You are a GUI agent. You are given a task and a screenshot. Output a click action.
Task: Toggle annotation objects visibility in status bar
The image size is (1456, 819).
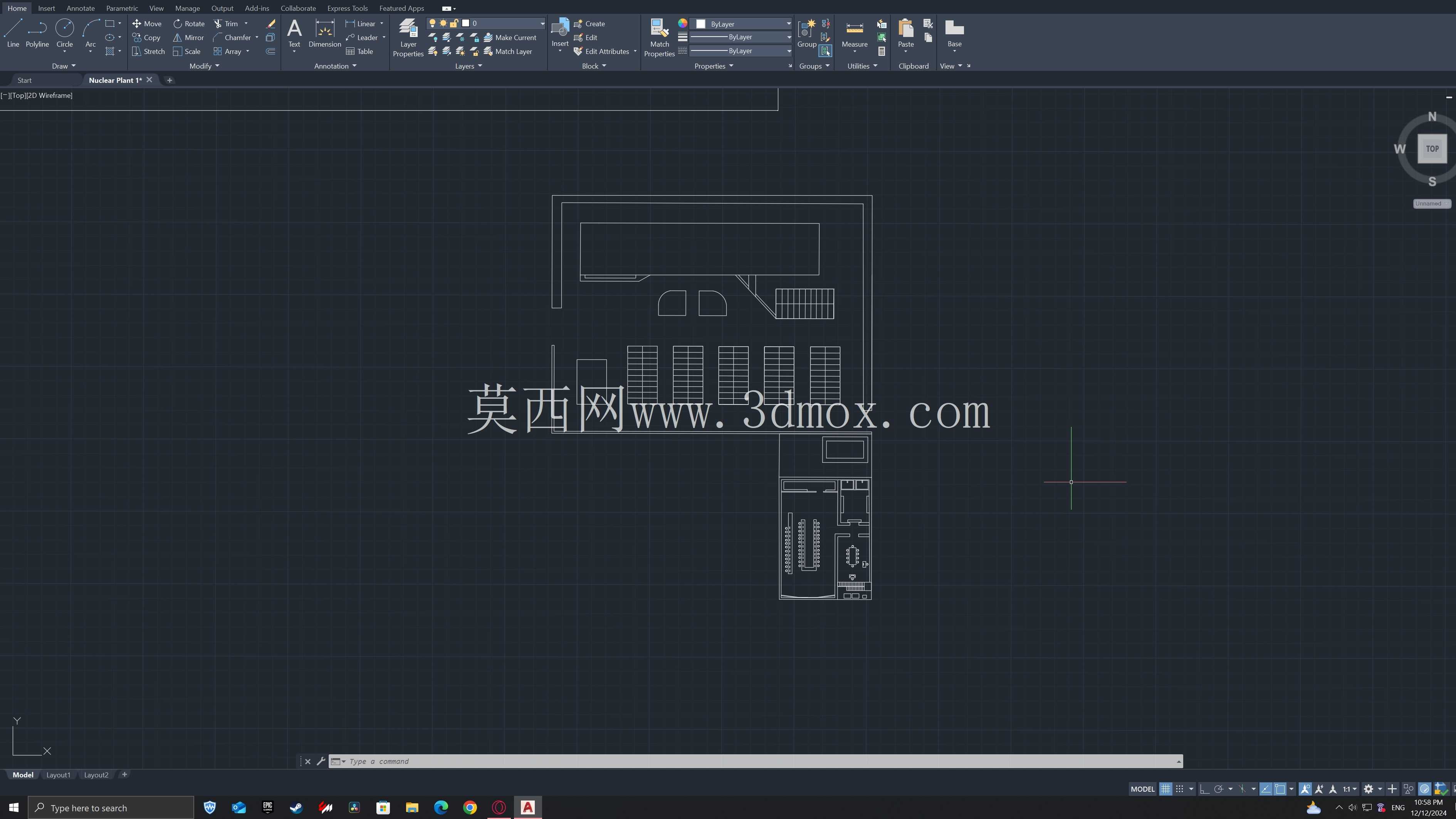coord(1305,789)
